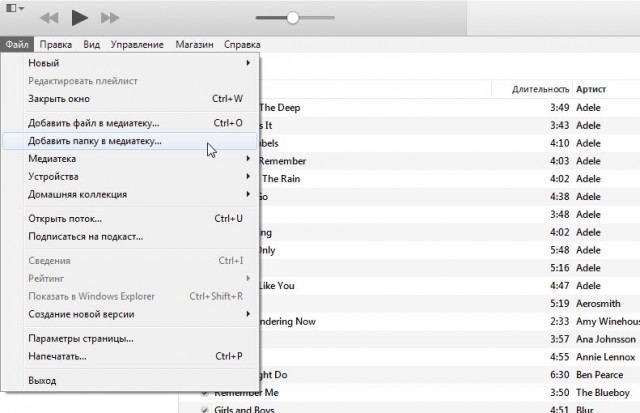Open the window mini-menu icon at top-left

pos(16,8)
